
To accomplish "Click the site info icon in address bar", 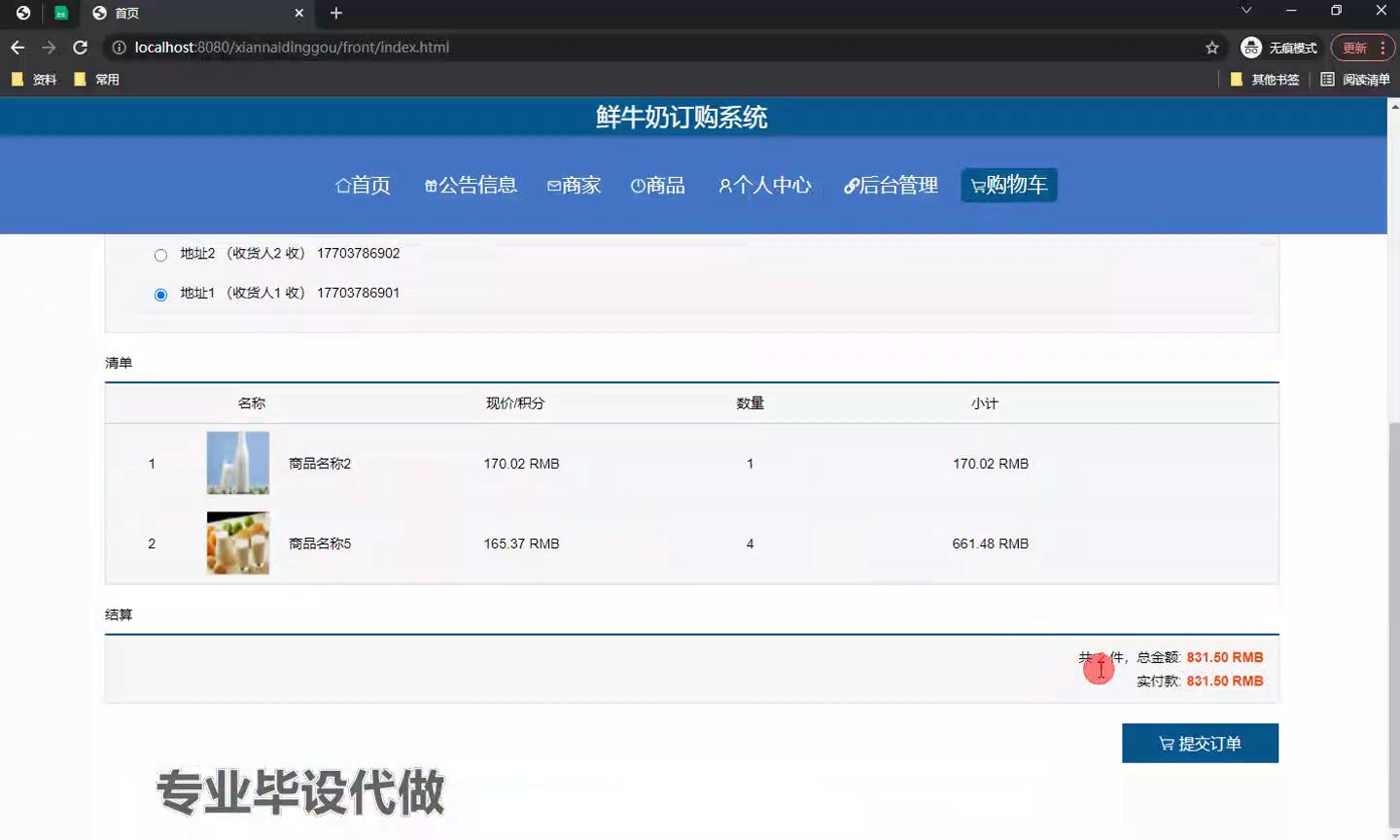I will [119, 48].
